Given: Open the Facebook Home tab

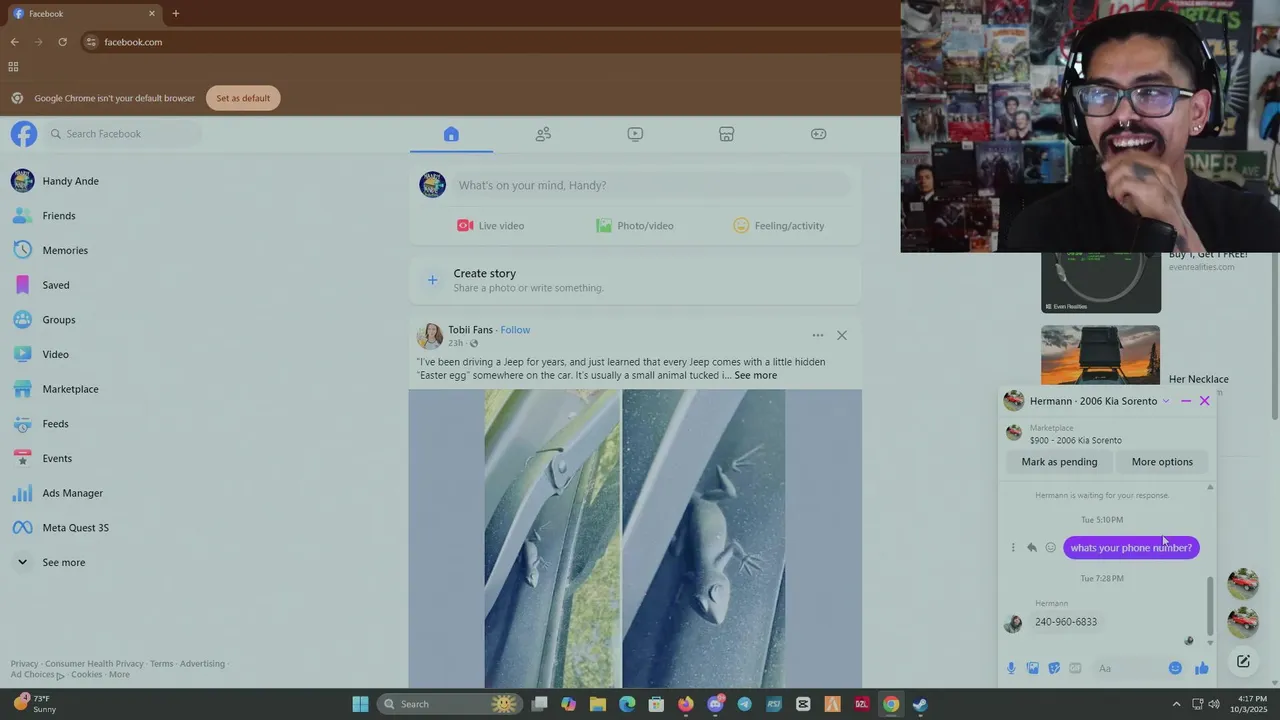Looking at the screenshot, I should click(x=451, y=134).
